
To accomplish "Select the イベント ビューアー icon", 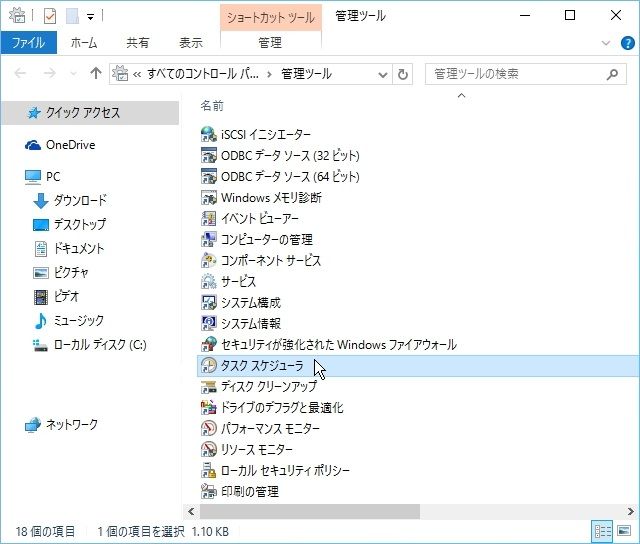I will (209, 218).
